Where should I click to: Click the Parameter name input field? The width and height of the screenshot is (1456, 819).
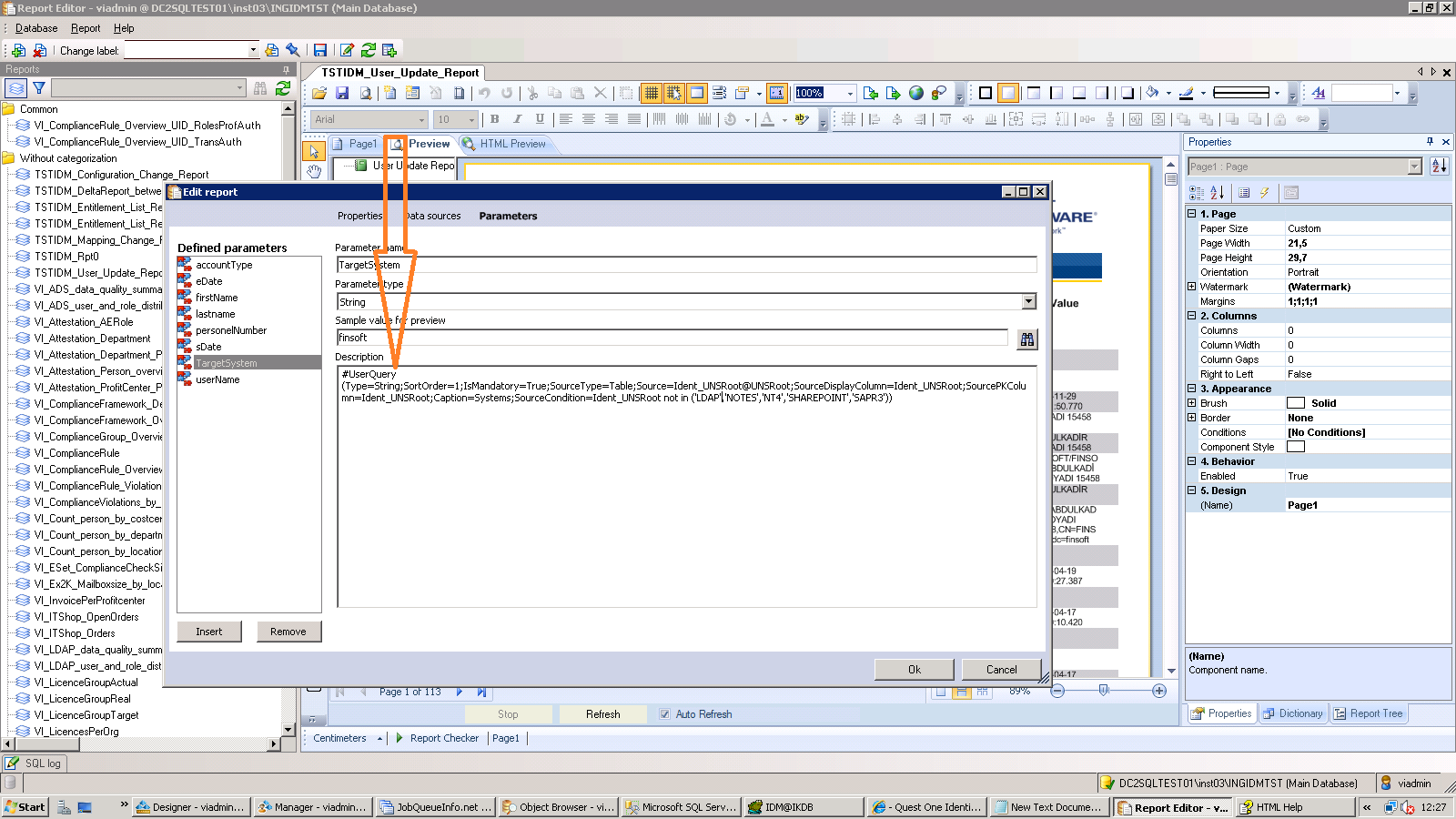click(x=686, y=265)
